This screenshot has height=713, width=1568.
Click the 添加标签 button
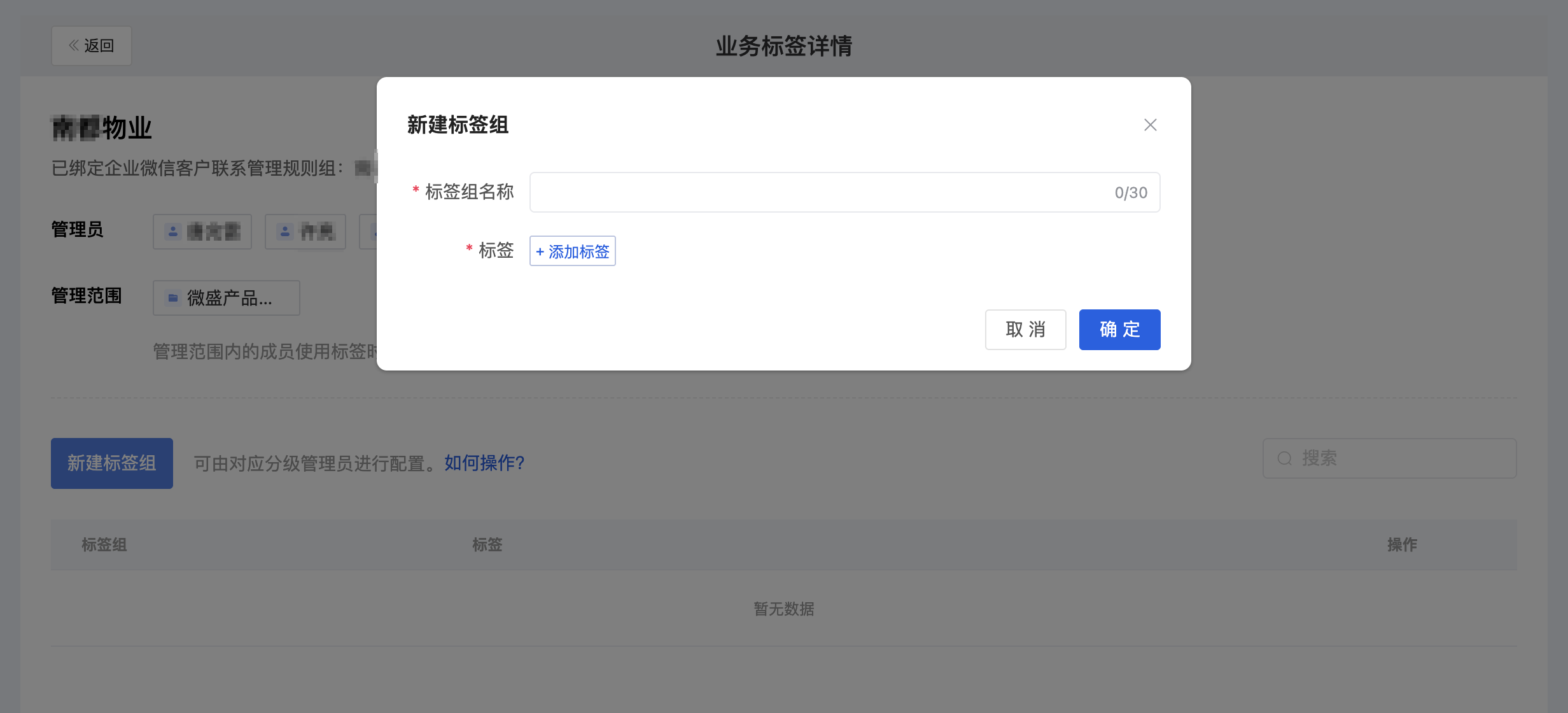pyautogui.click(x=572, y=251)
